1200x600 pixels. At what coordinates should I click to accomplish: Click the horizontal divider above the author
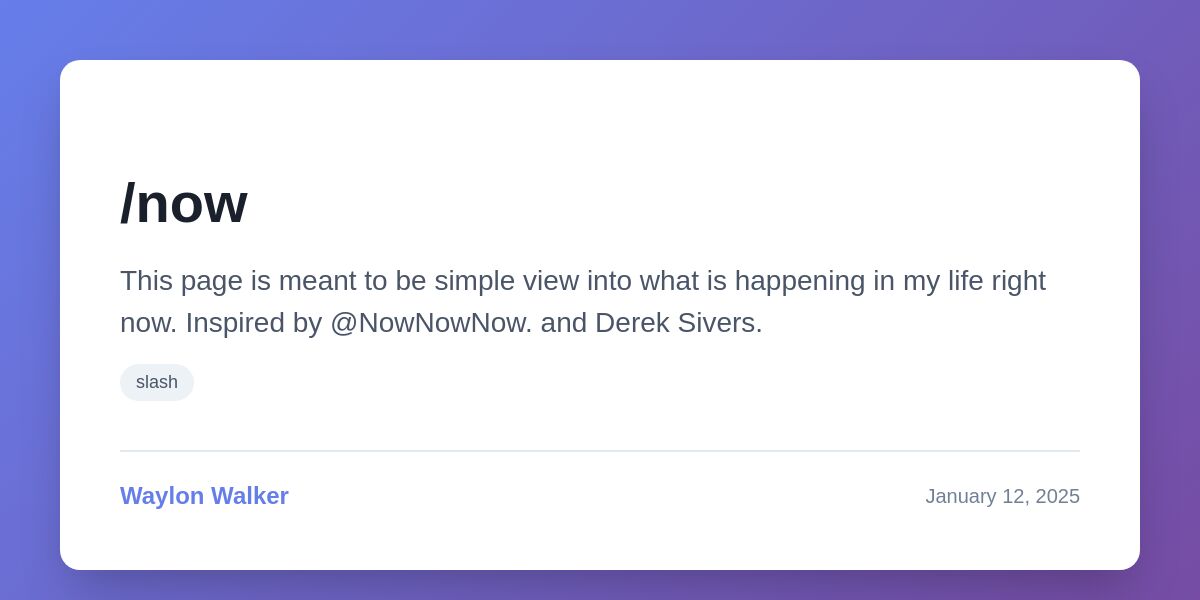pyautogui.click(x=600, y=451)
